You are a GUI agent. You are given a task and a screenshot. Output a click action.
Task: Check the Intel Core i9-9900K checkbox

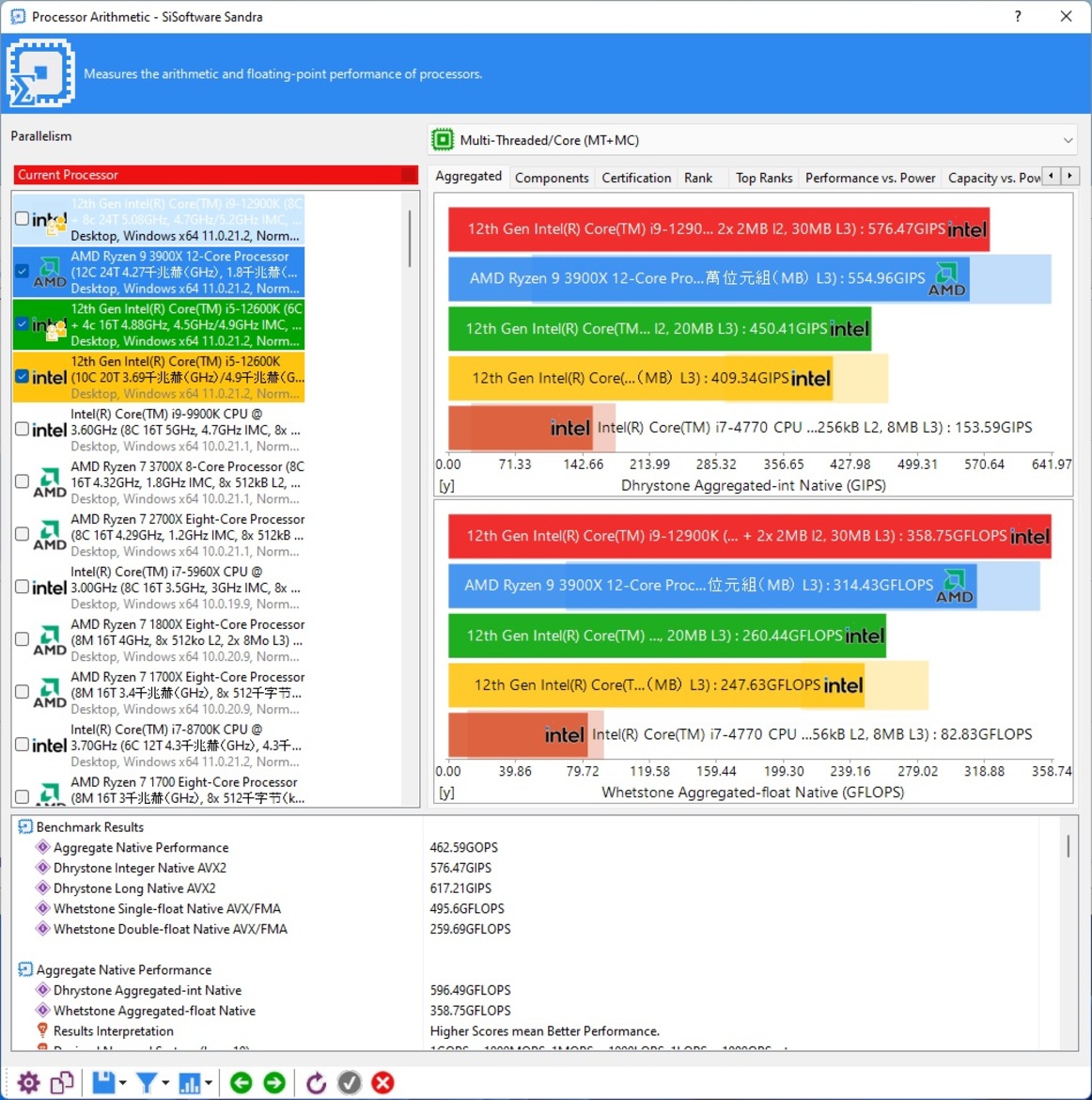(x=22, y=429)
